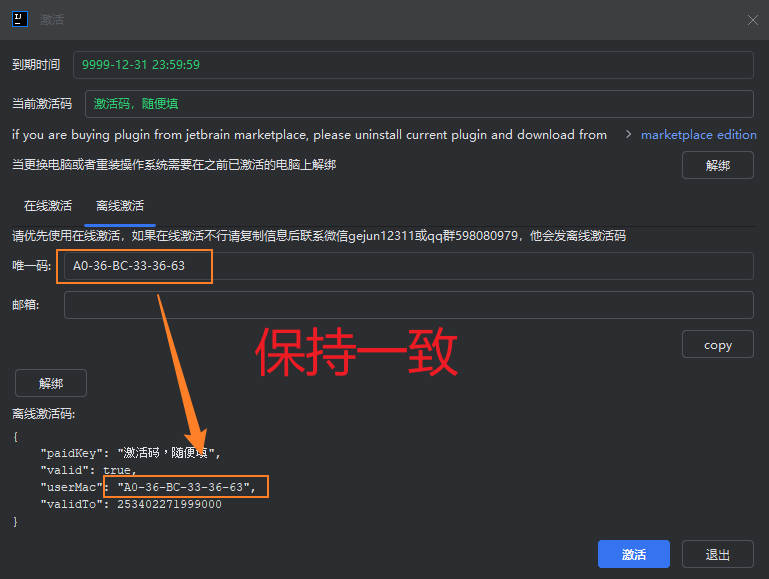Screen dimensions: 769x579
Task: Click the IntelliJ logo in the title bar
Action: tap(19, 19)
